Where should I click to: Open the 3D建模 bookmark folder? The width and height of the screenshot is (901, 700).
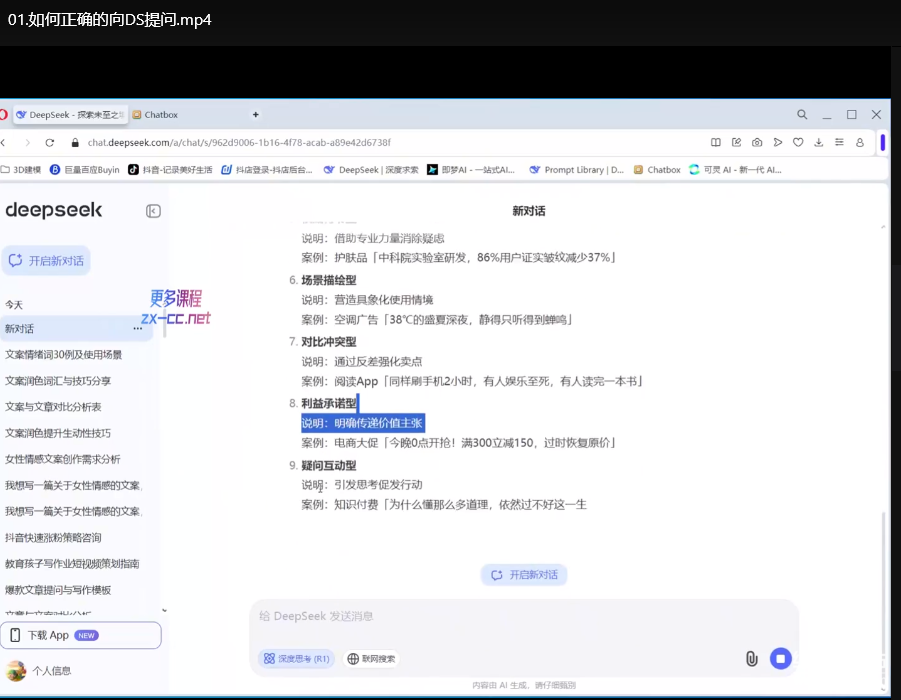21,170
